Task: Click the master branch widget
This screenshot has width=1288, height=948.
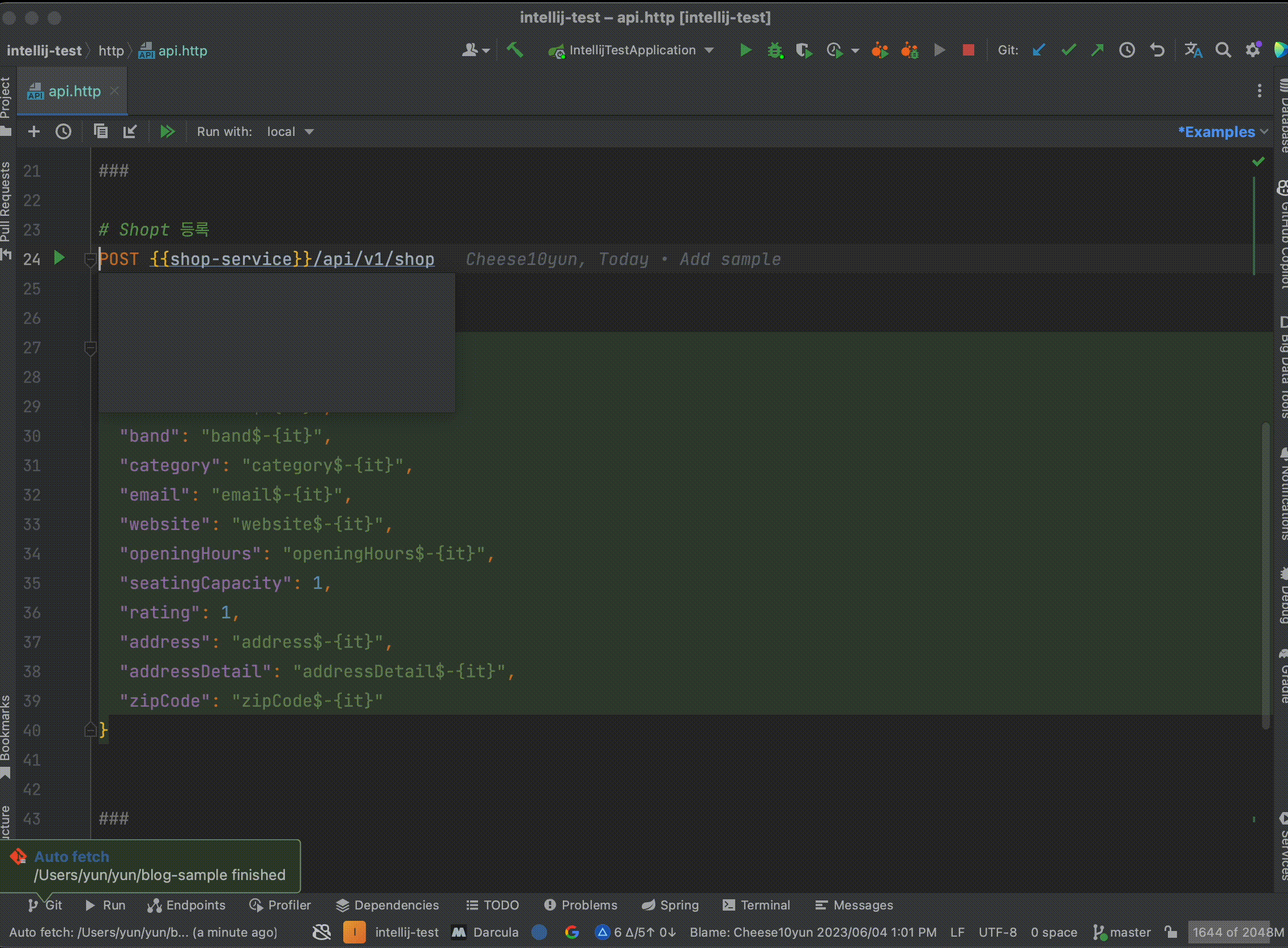Action: click(x=1123, y=932)
